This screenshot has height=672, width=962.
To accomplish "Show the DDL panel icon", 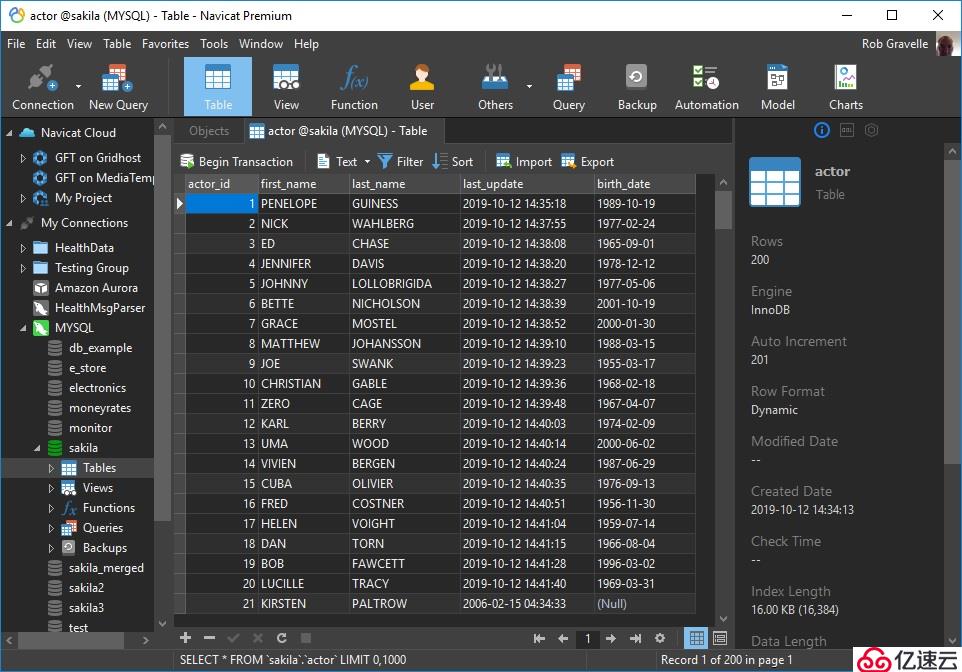I will (847, 130).
